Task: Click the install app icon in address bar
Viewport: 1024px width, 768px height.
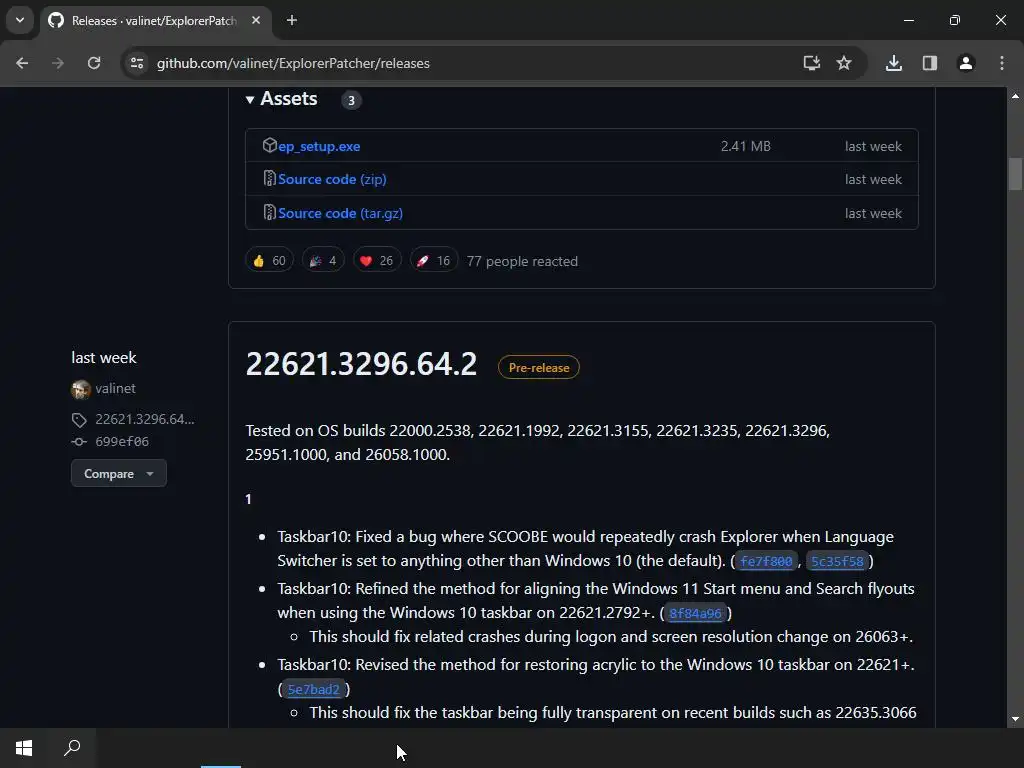Action: (812, 63)
